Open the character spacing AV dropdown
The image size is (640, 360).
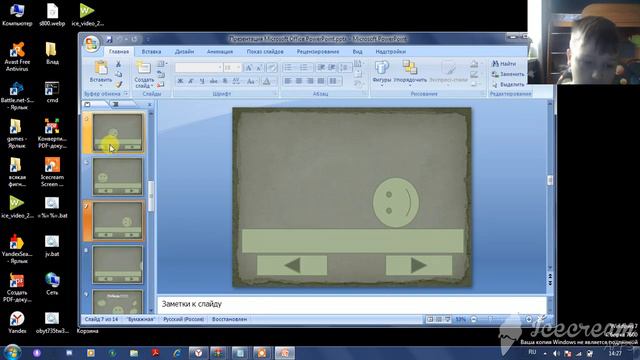237,81
